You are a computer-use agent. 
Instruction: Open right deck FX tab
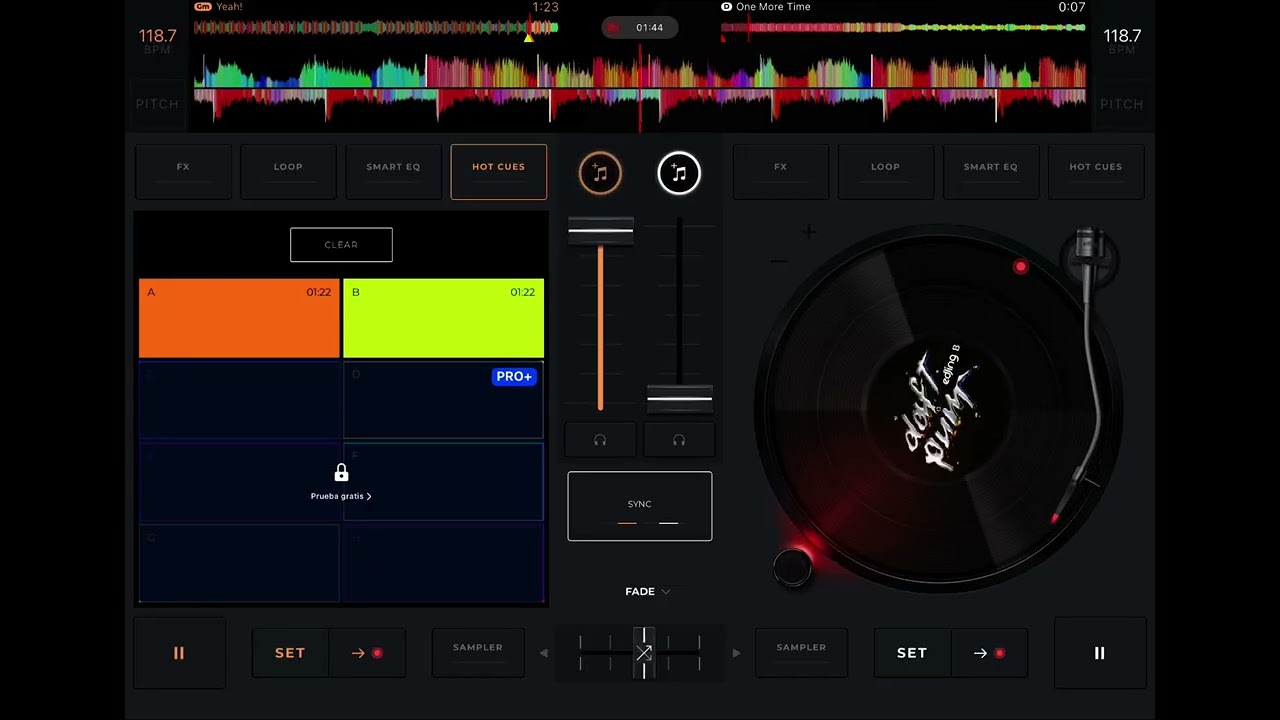[780, 172]
